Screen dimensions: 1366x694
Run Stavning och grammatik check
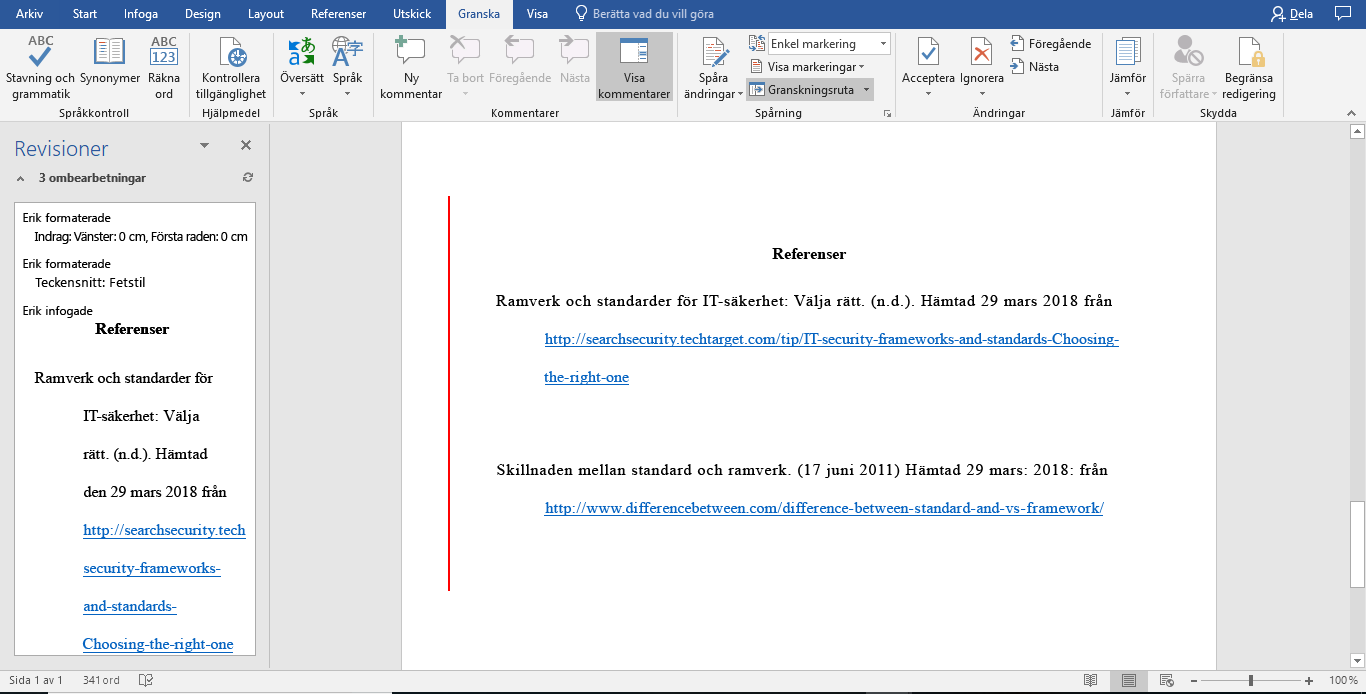40,67
